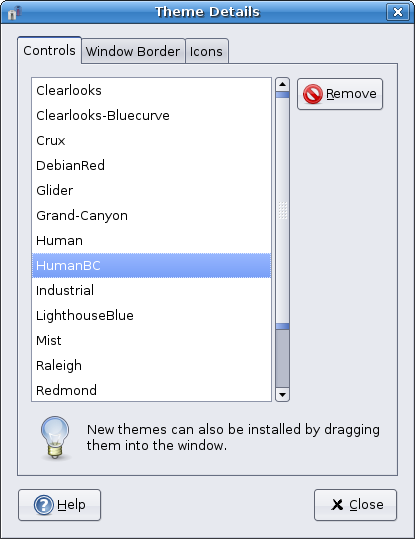Image resolution: width=415 pixels, height=539 pixels.
Task: Click the scrollbar up arrow
Action: point(282,84)
